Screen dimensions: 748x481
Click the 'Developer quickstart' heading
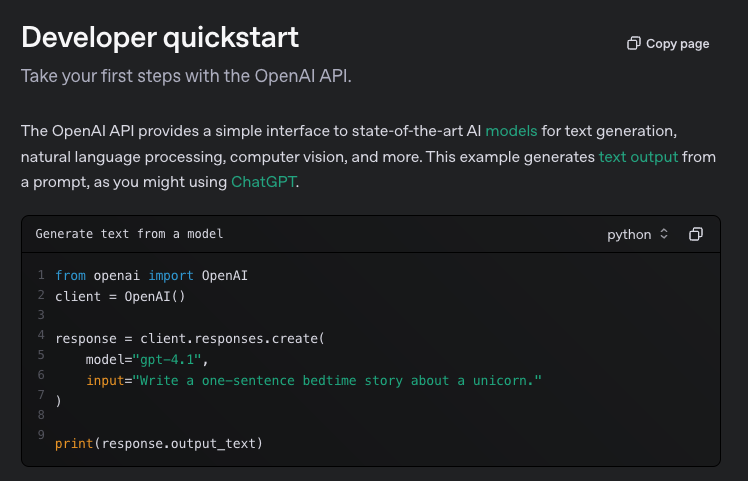[x=160, y=37]
